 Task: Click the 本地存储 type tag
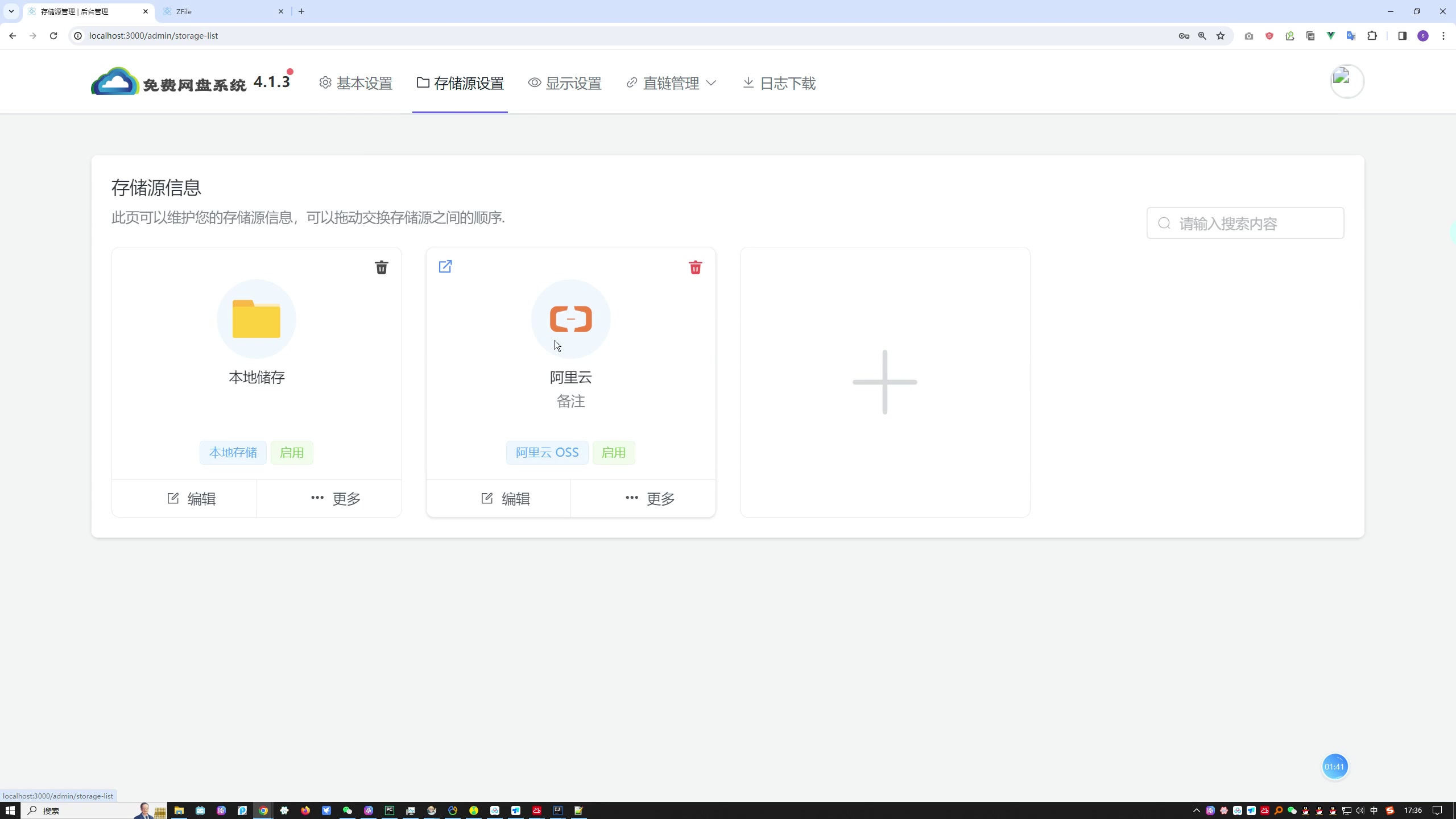point(233,453)
